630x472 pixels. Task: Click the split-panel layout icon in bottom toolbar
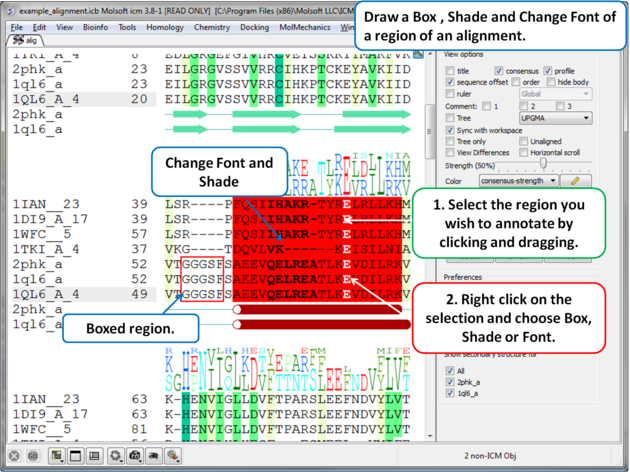point(96,456)
